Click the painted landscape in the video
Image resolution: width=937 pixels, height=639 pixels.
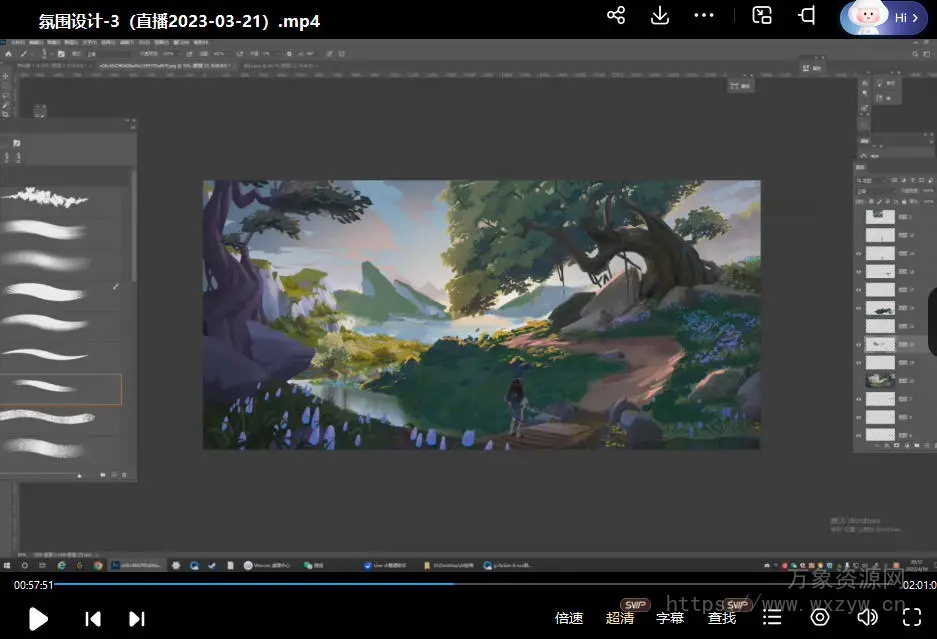coord(481,314)
